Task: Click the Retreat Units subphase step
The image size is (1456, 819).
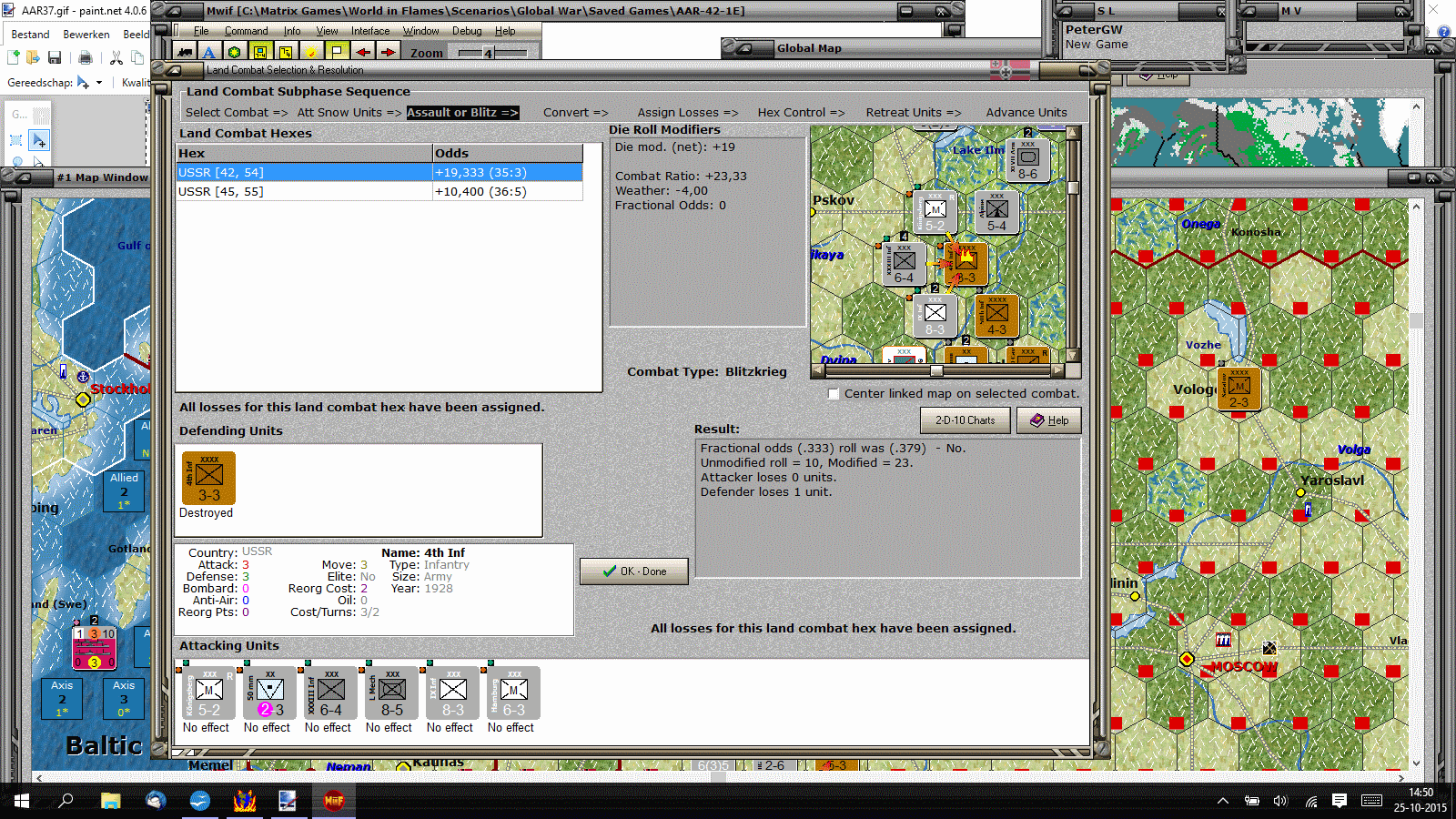Action: click(914, 113)
